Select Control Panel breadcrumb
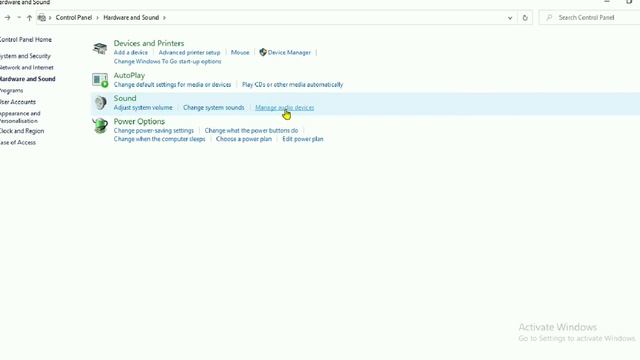 (74, 18)
